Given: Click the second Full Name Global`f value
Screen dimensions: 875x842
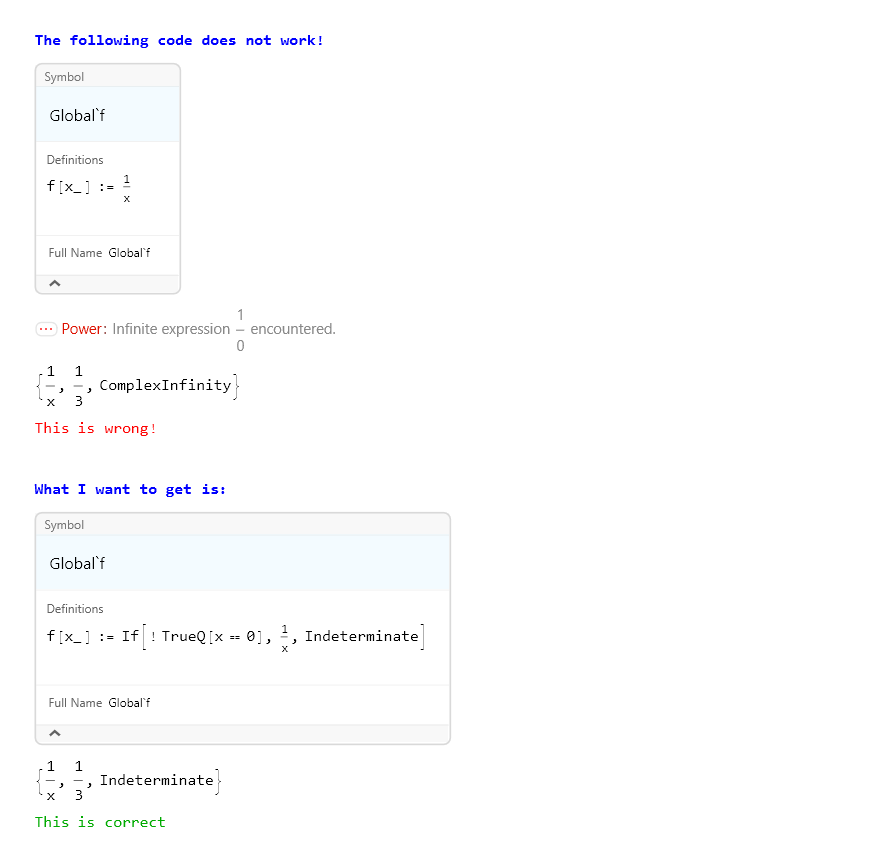Looking at the screenshot, I should point(129,703).
